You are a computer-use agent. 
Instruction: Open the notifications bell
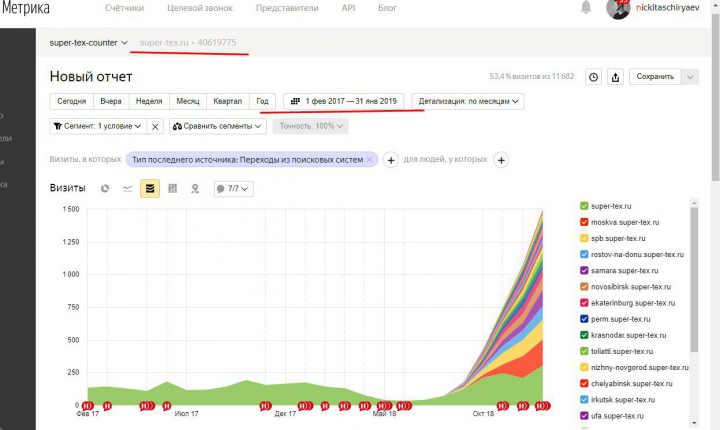586,7
